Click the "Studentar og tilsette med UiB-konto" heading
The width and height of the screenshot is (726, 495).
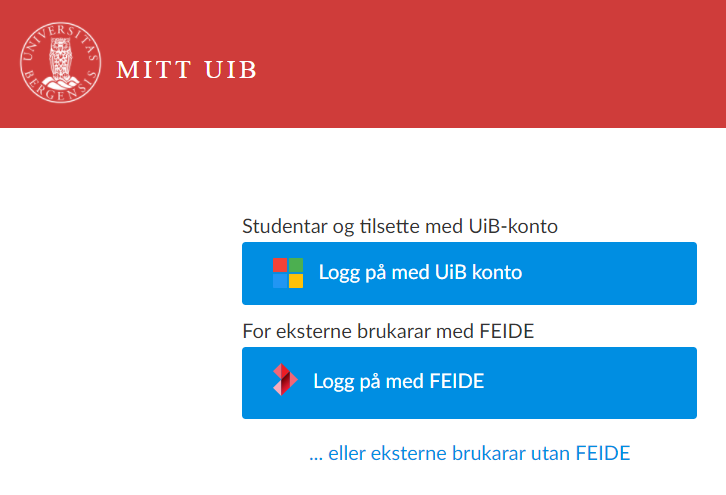(x=399, y=226)
